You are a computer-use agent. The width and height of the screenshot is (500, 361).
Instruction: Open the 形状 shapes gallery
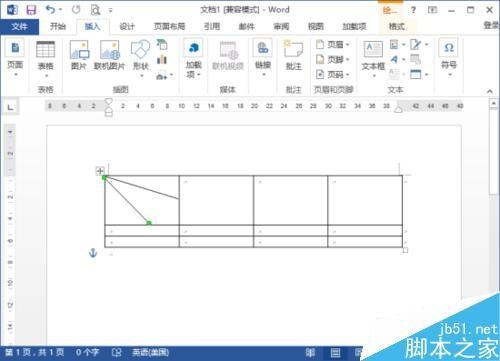[x=141, y=59]
